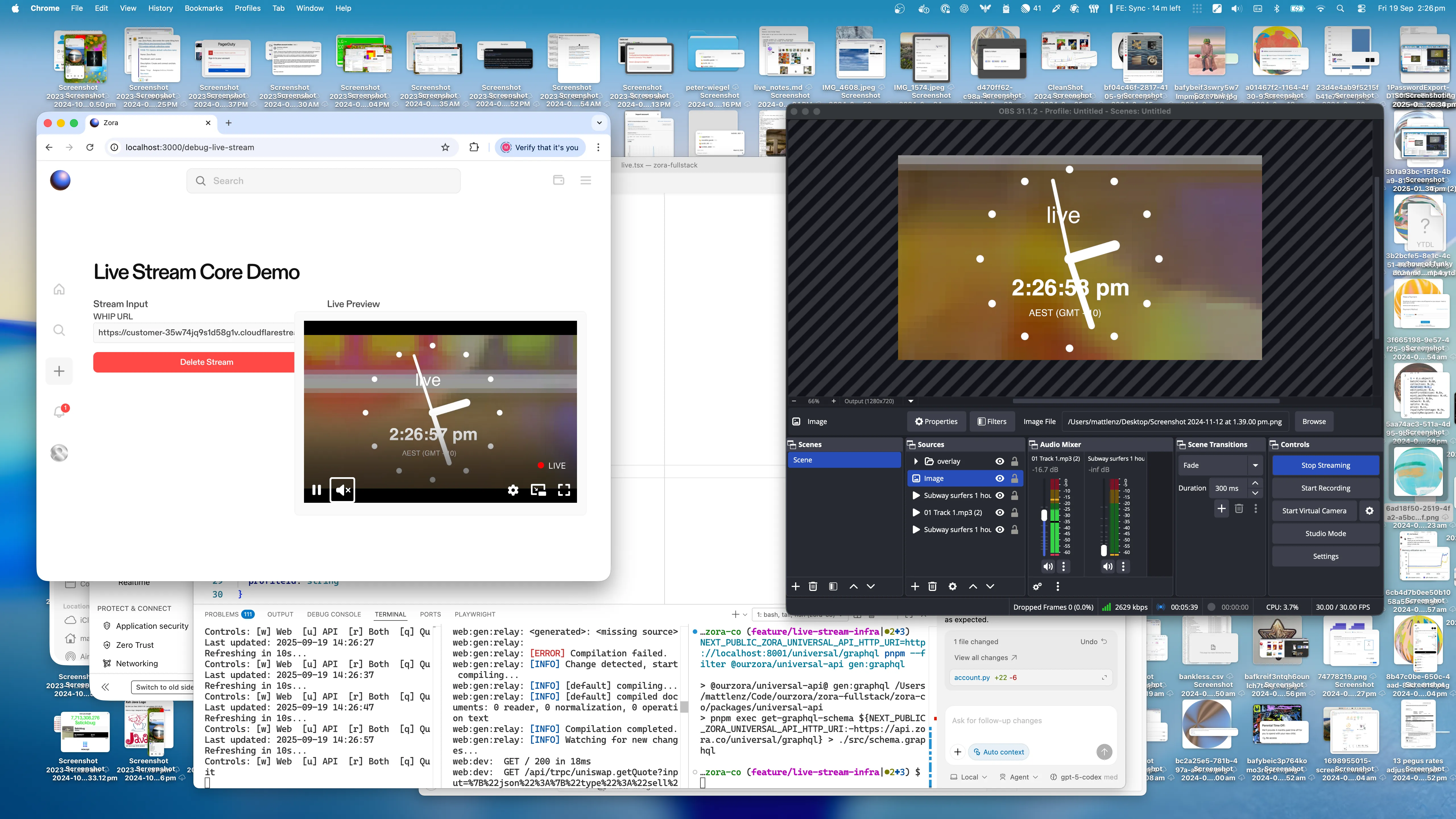Adjust Subway surfers volume fader in mixer

1104,550
